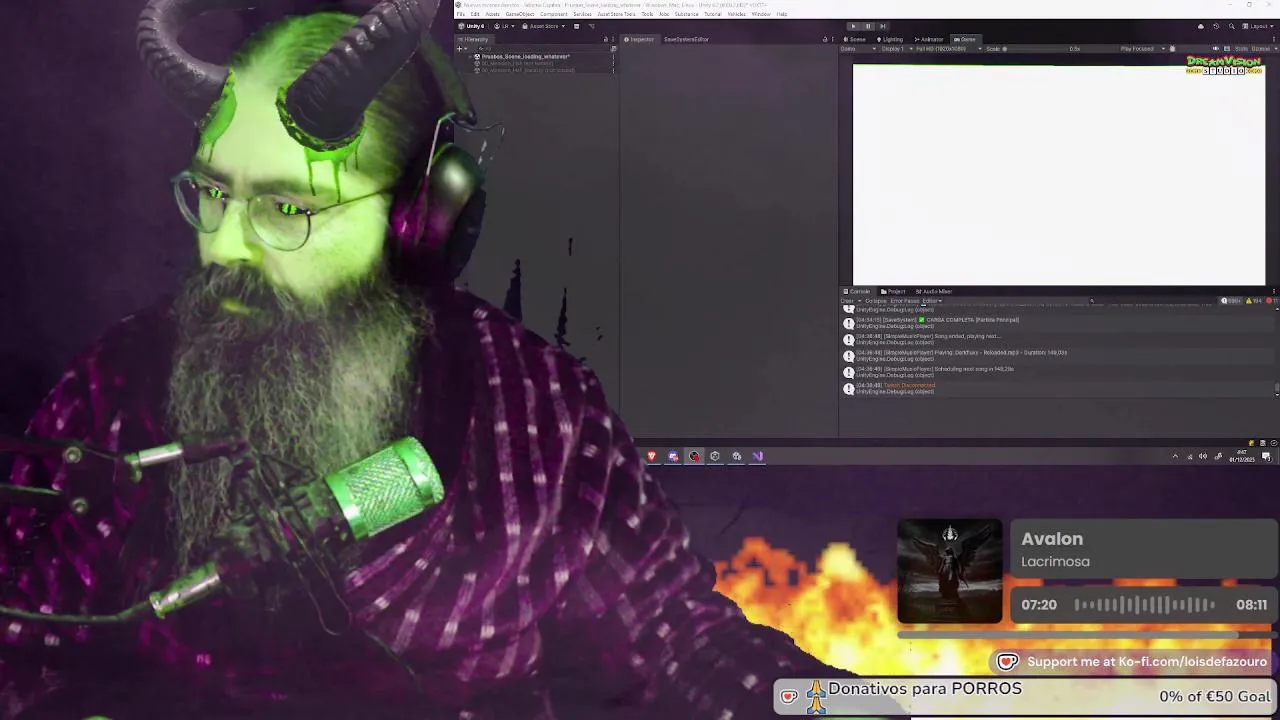Screen dimensions: 1280x720
Task: Switch to the Animator tab
Action: (x=929, y=39)
